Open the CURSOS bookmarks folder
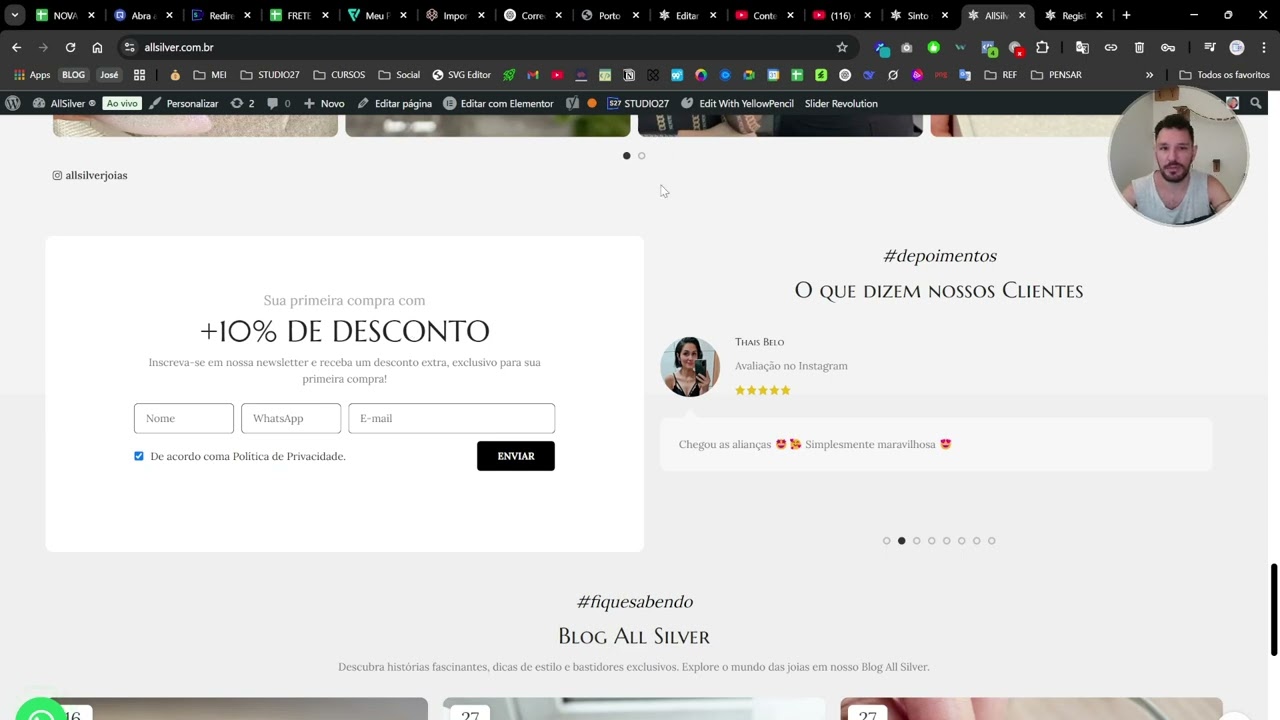 [339, 75]
